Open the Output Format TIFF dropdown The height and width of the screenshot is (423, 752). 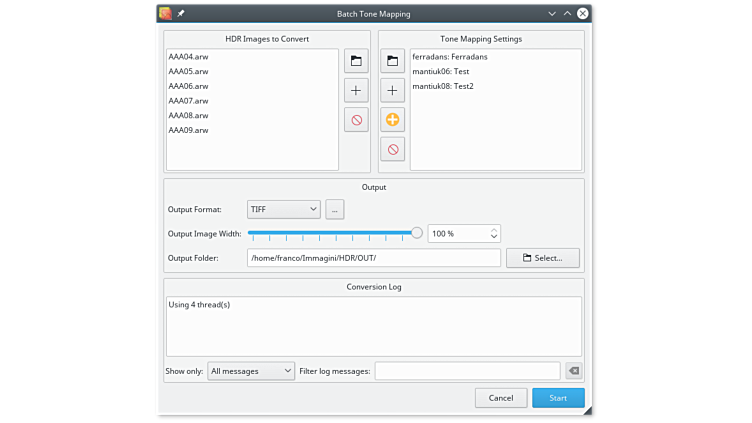coord(284,209)
